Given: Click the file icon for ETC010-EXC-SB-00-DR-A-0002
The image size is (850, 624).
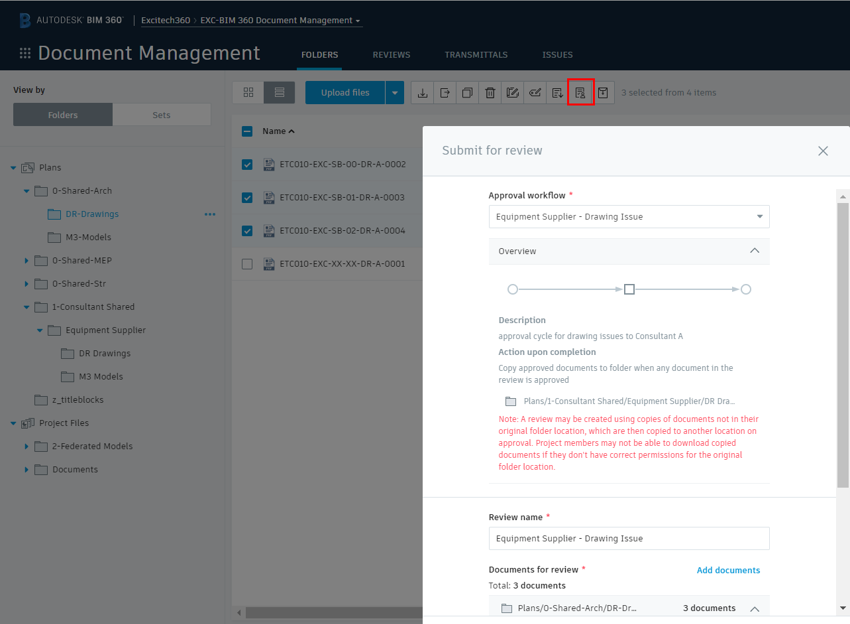Looking at the screenshot, I should click(x=269, y=164).
